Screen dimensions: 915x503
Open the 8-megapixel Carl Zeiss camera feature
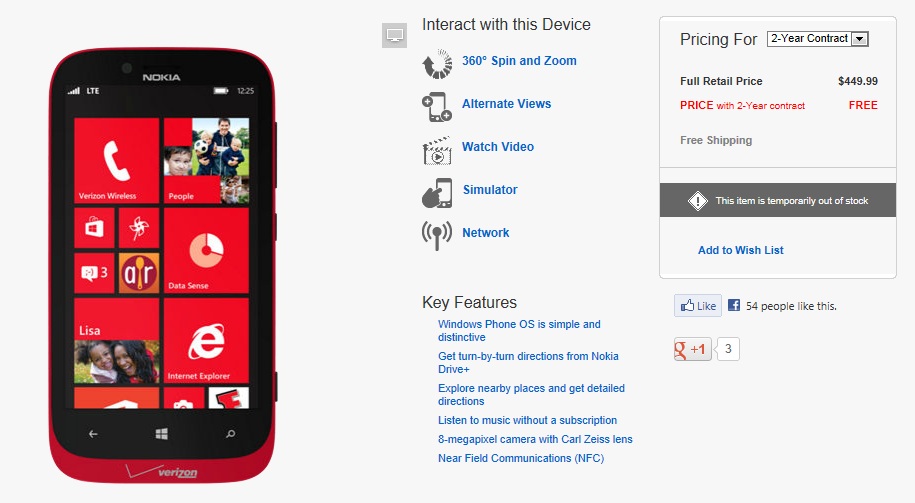tap(535, 439)
